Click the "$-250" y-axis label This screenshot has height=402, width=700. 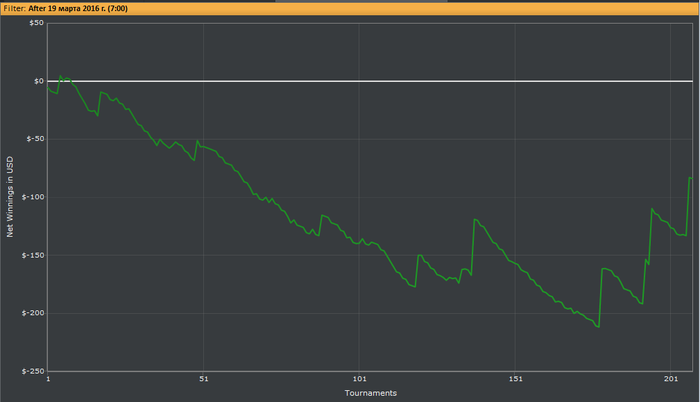[x=33, y=371]
